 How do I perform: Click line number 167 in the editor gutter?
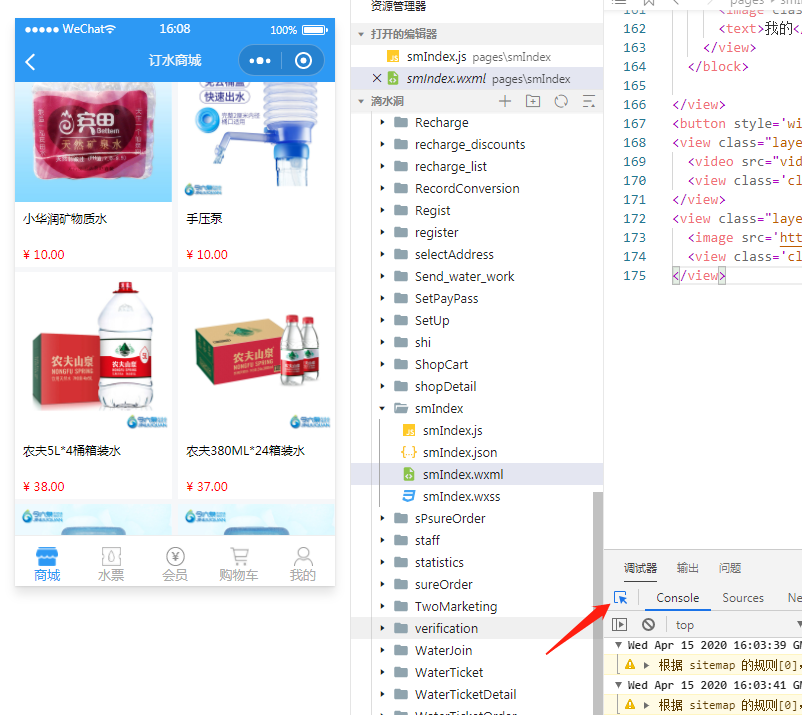[634, 124]
